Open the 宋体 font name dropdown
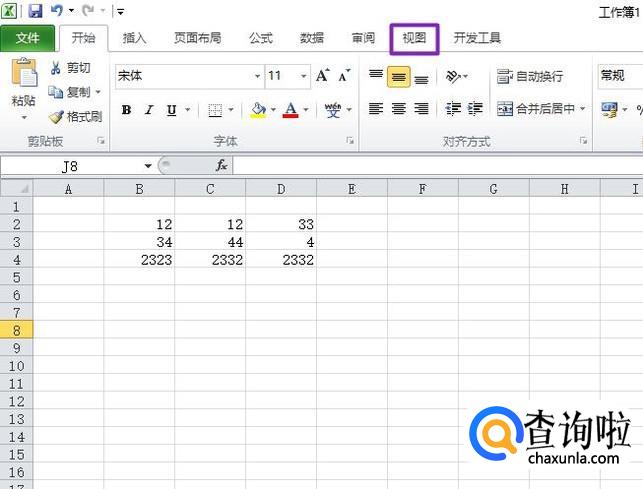This screenshot has width=643, height=489. (257, 76)
